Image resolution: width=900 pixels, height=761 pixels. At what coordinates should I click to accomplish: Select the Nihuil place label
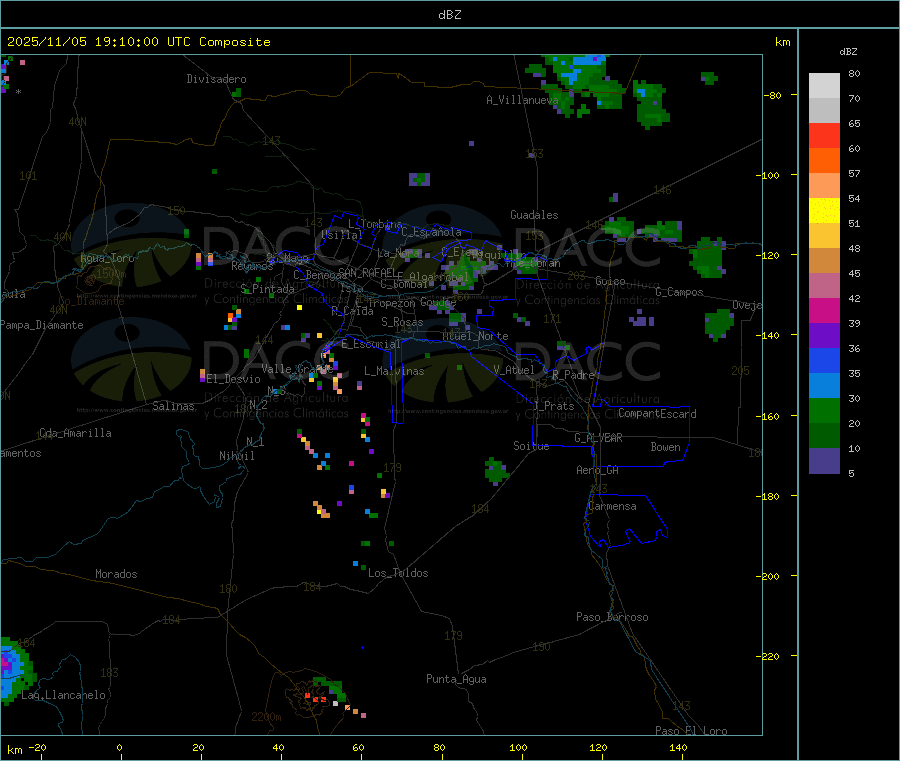(x=236, y=456)
